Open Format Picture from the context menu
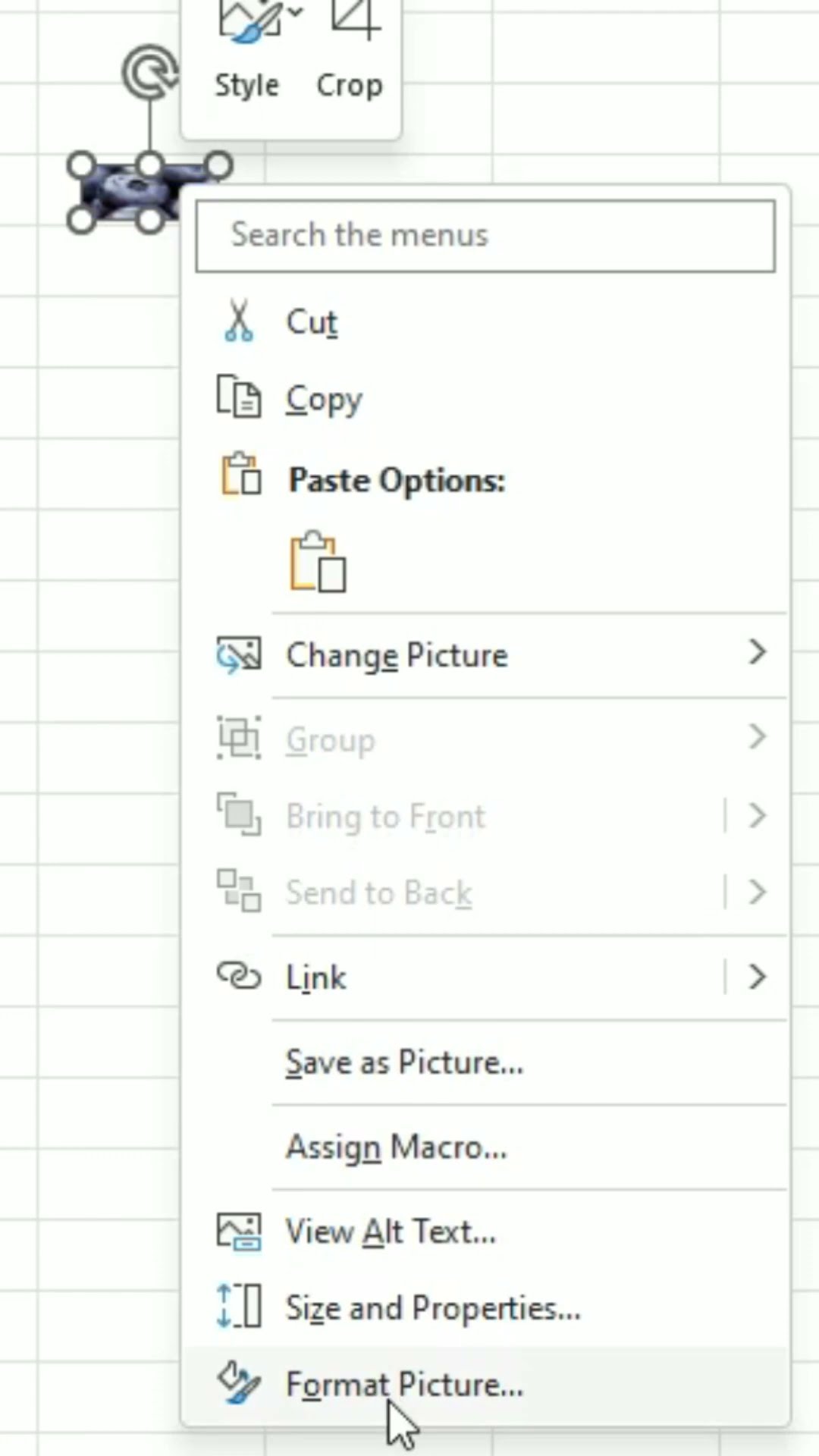This screenshot has height=1456, width=819. coord(404,1385)
